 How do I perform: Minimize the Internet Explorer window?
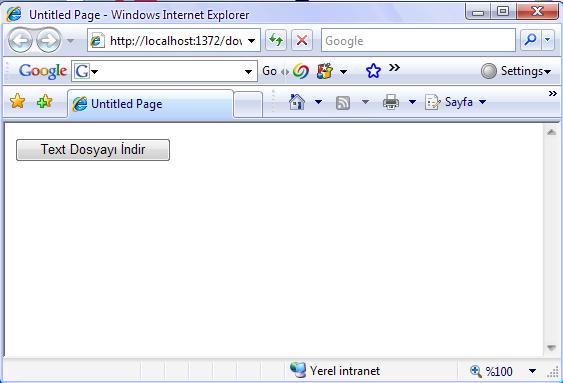(x=478, y=12)
